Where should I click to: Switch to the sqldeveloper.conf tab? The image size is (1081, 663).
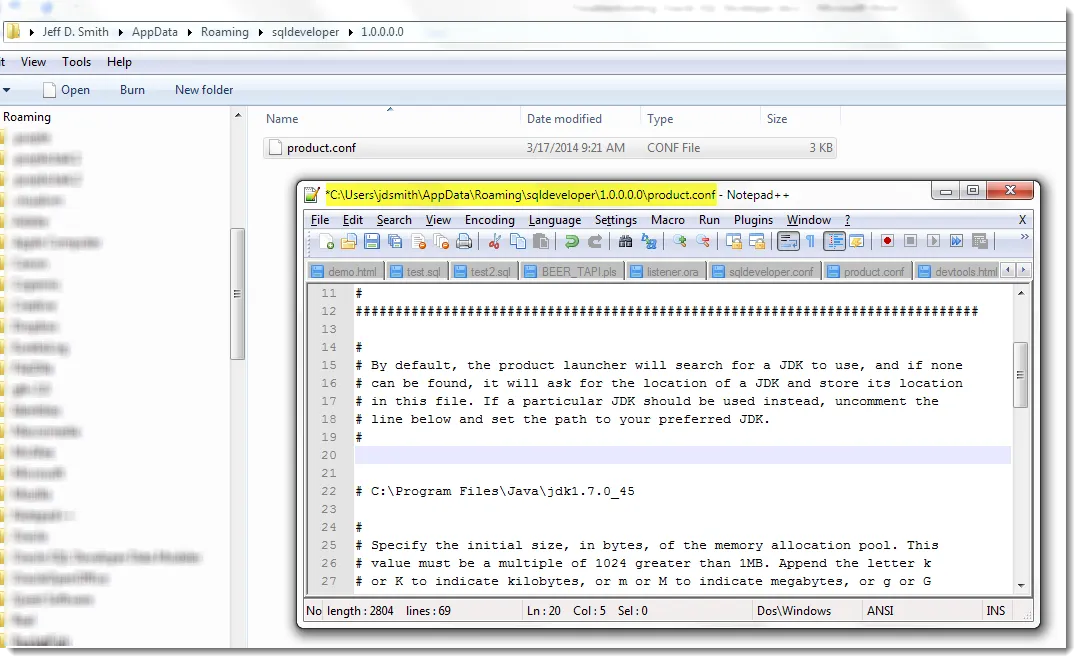764,272
